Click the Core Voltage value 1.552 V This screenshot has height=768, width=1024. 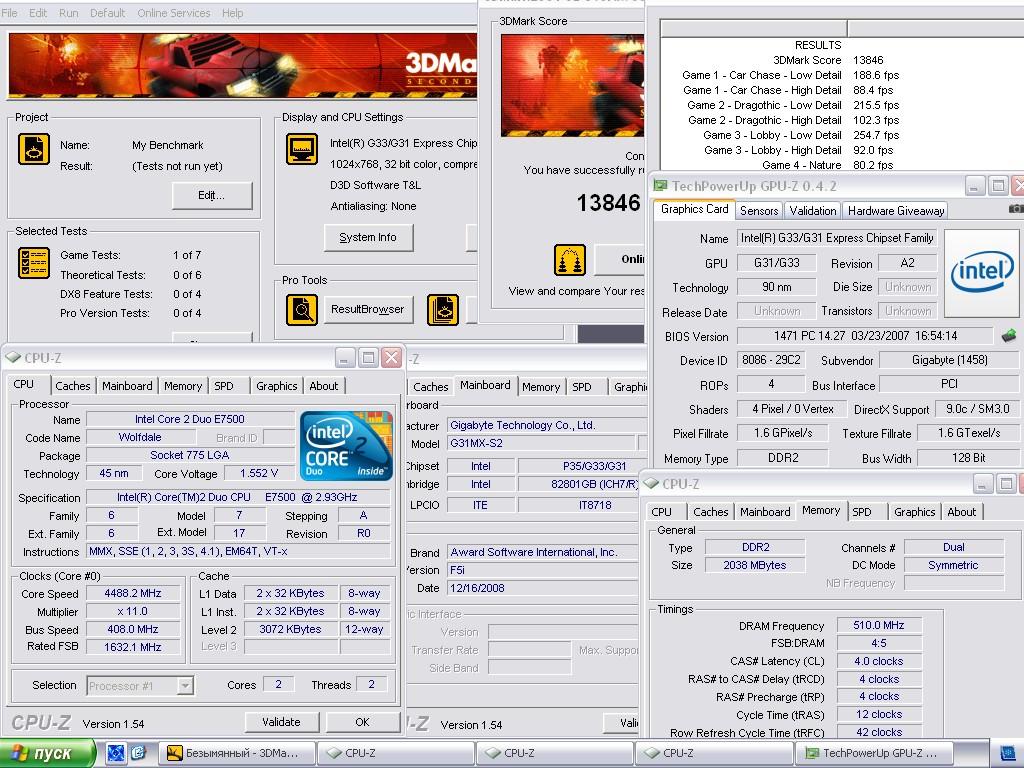click(259, 473)
